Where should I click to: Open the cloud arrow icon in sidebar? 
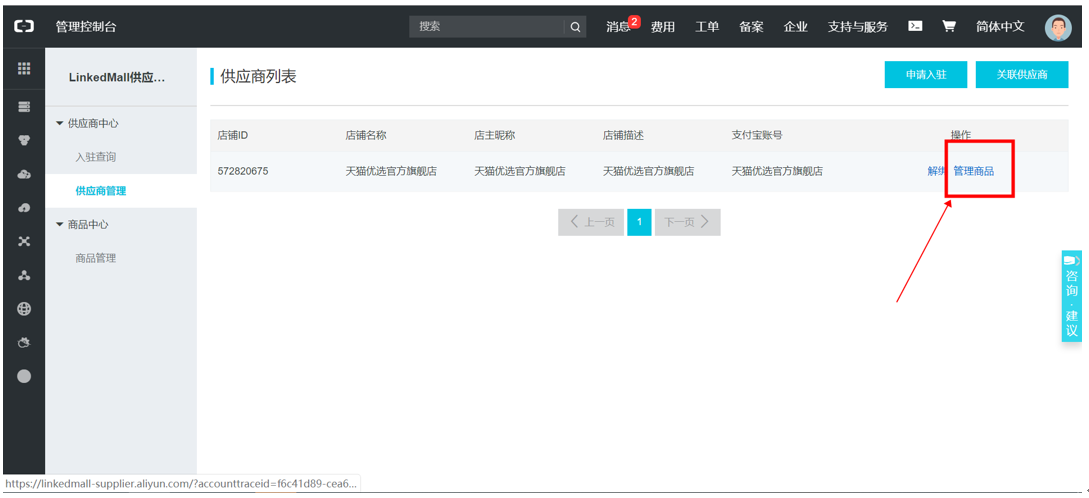[24, 174]
